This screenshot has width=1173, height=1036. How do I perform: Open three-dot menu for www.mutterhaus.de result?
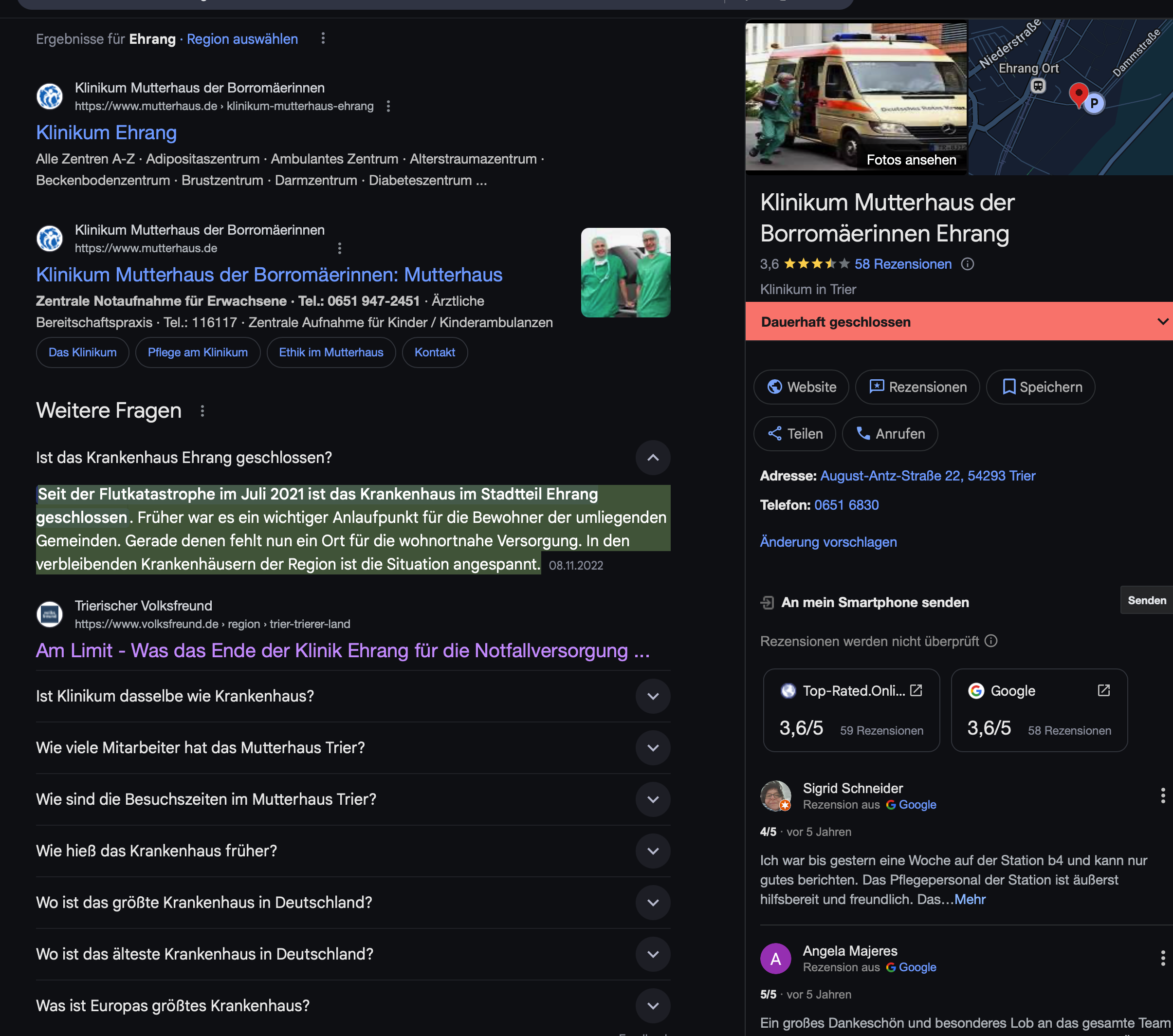click(x=340, y=248)
